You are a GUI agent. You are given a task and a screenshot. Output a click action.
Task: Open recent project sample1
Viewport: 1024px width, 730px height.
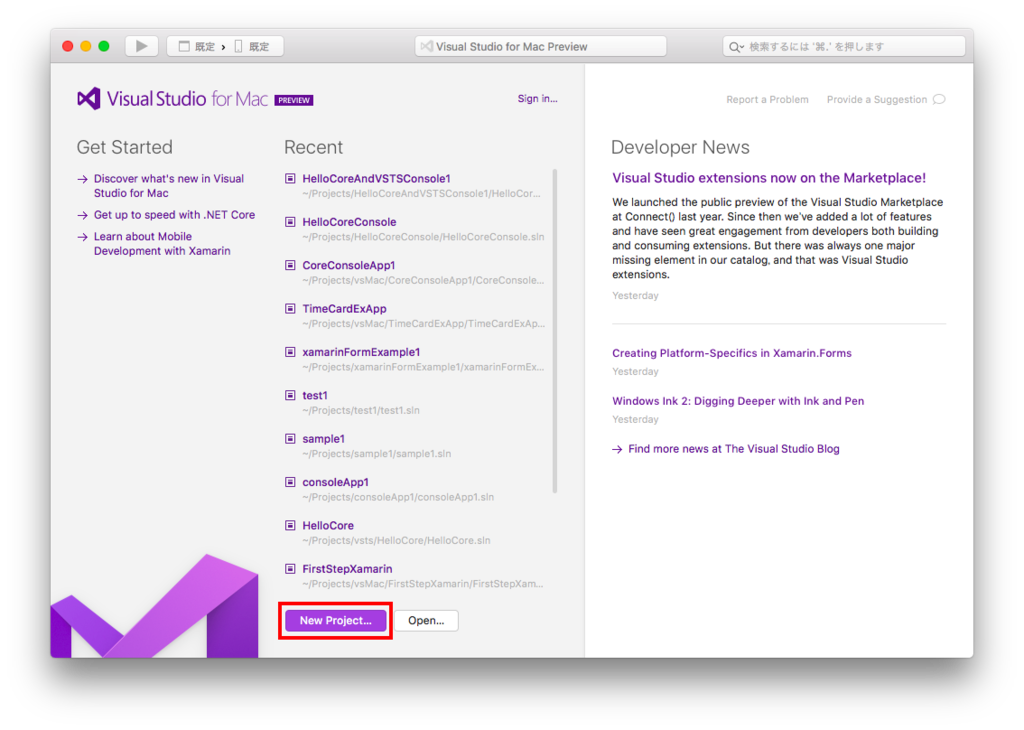point(323,439)
